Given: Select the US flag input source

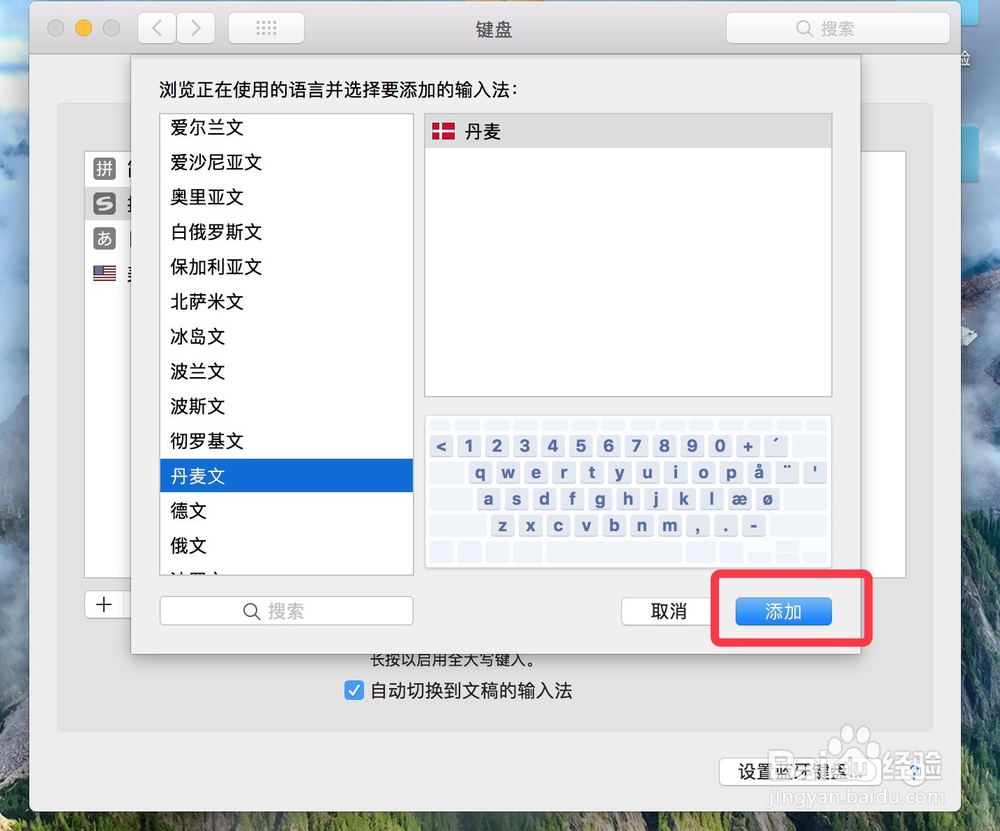Looking at the screenshot, I should pyautogui.click(x=104, y=274).
